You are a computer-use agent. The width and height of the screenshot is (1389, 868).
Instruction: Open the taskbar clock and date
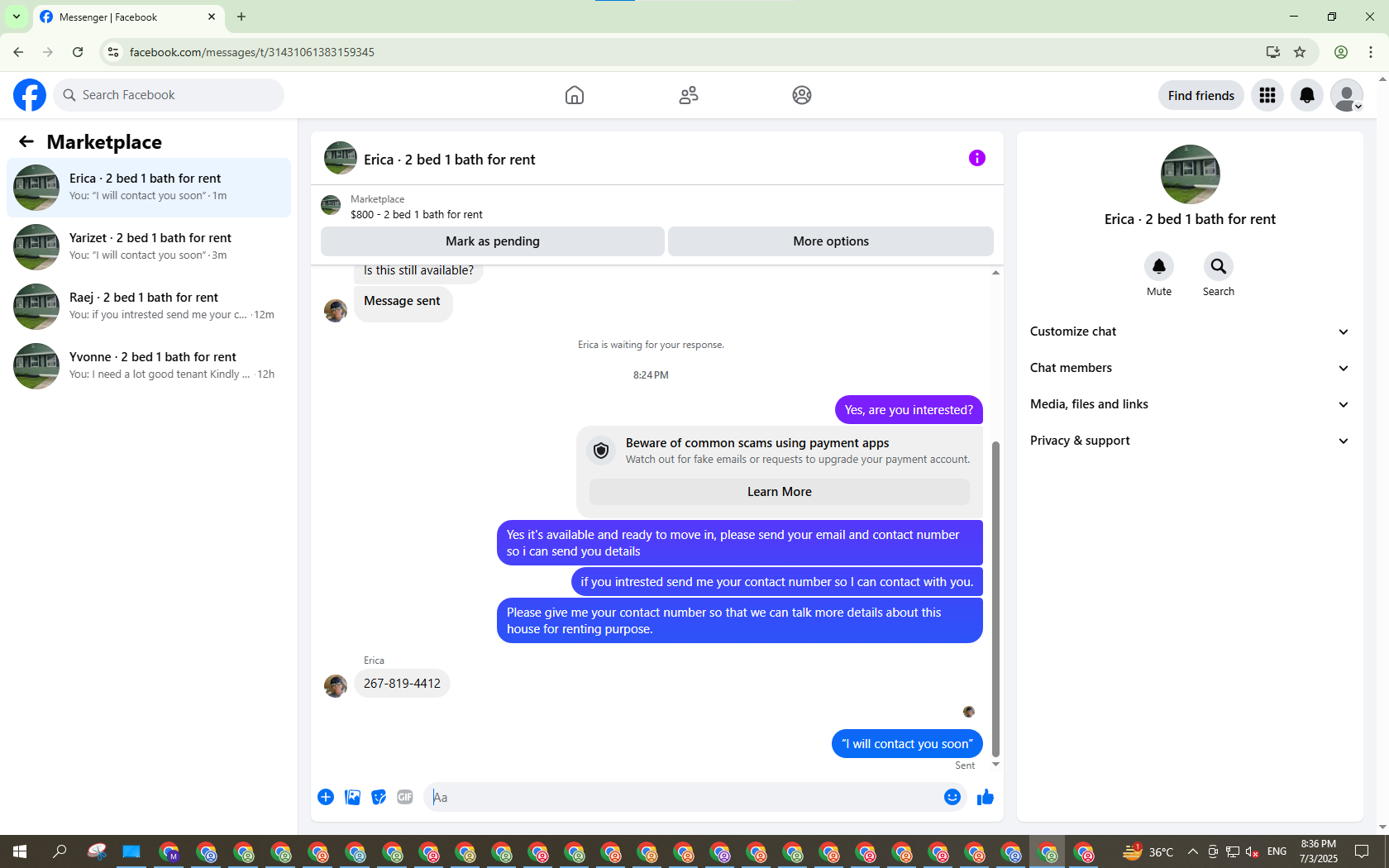(x=1318, y=851)
